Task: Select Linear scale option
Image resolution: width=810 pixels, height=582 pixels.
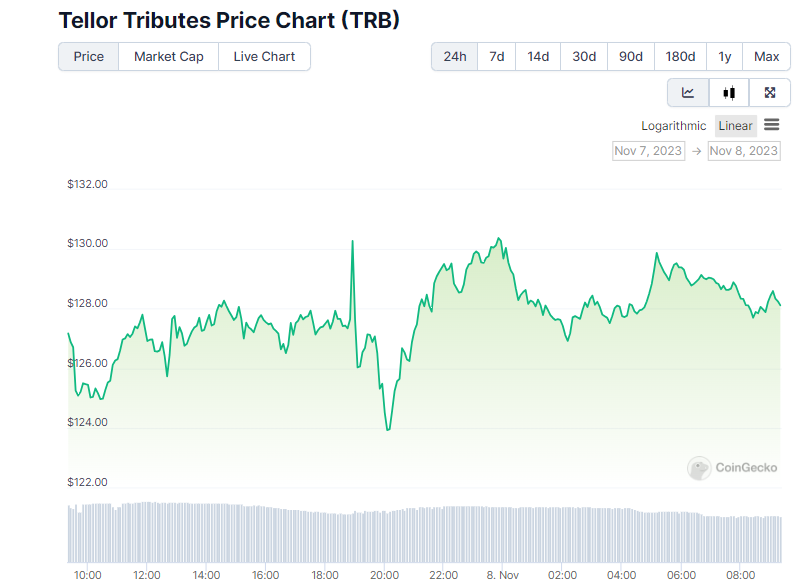Action: click(735, 126)
